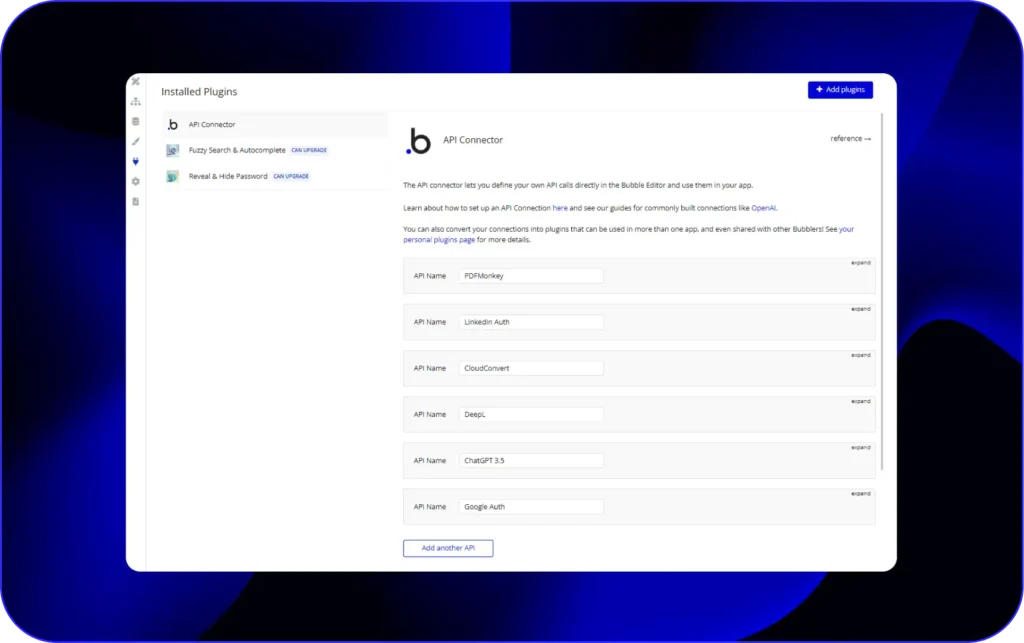This screenshot has width=1024, height=643.
Task: Expand the DeepL API section
Action: 860,401
